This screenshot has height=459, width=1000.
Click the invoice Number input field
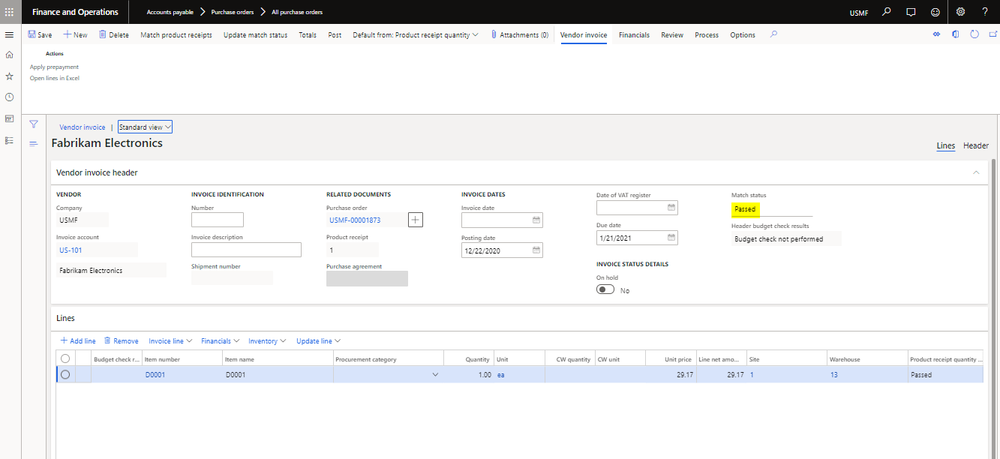point(217,220)
